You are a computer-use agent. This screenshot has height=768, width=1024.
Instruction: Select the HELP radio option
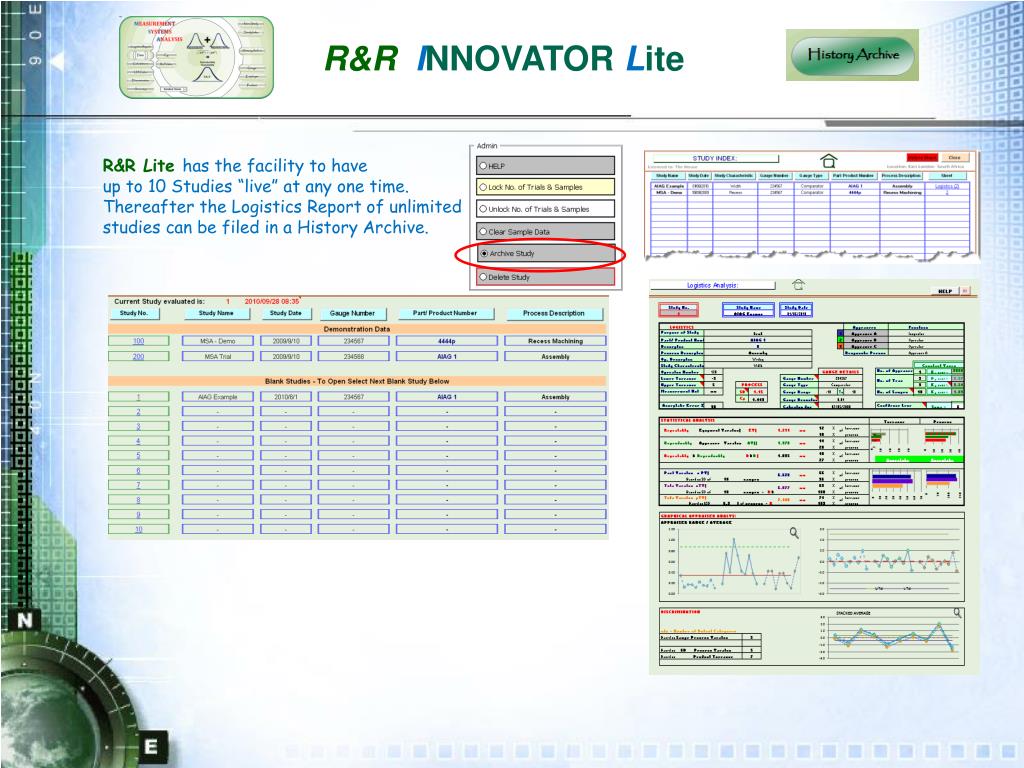click(545, 166)
